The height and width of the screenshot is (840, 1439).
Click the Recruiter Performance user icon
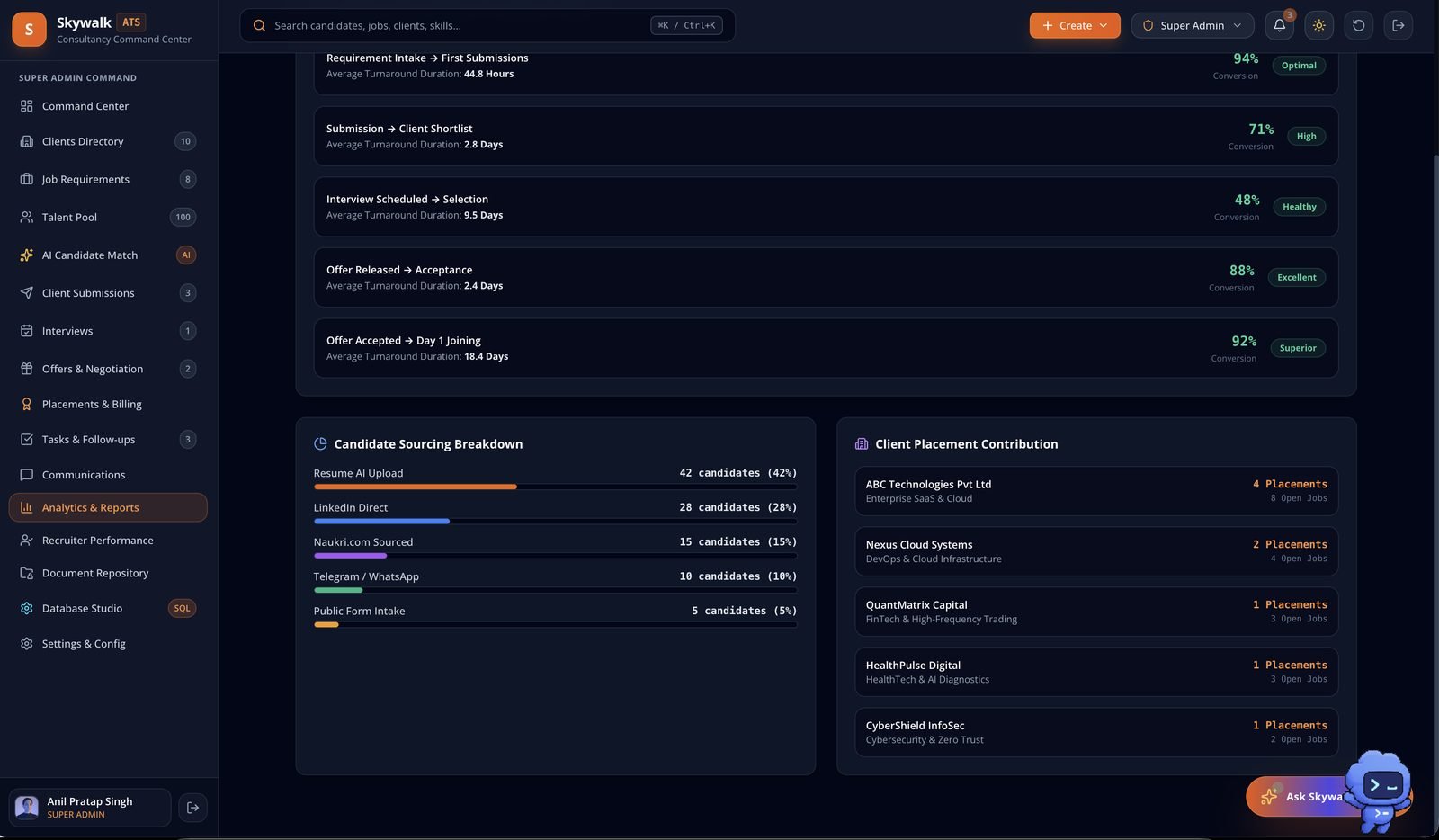pos(27,541)
